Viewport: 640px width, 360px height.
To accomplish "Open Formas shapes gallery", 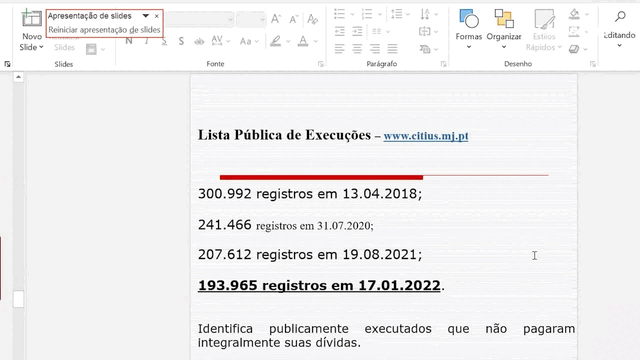I will [x=469, y=29].
